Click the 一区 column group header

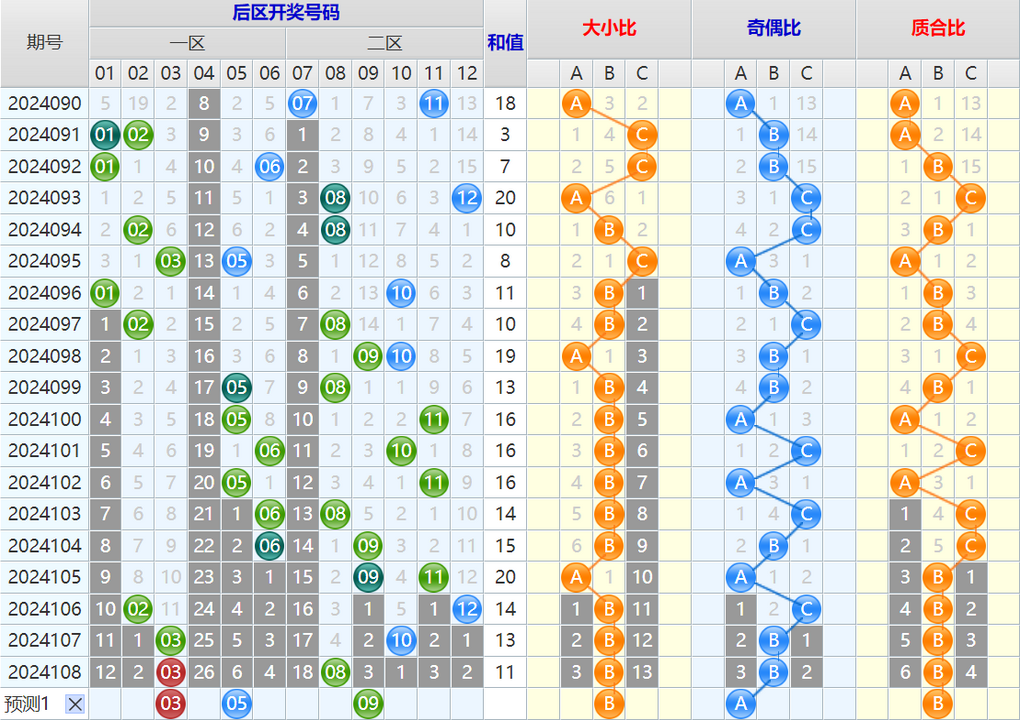(x=187, y=44)
